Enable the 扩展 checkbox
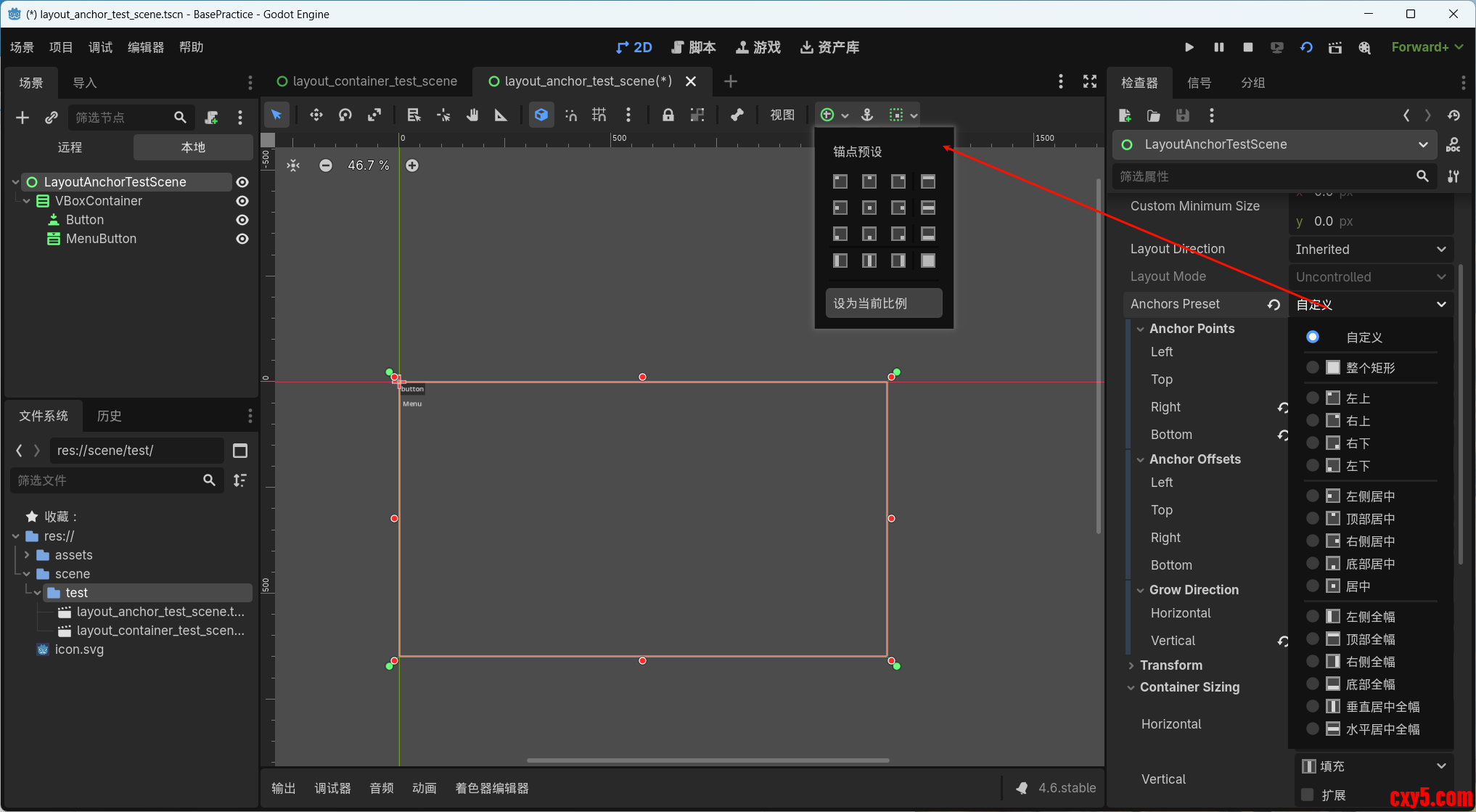Image resolution: width=1476 pixels, height=812 pixels. click(1308, 795)
